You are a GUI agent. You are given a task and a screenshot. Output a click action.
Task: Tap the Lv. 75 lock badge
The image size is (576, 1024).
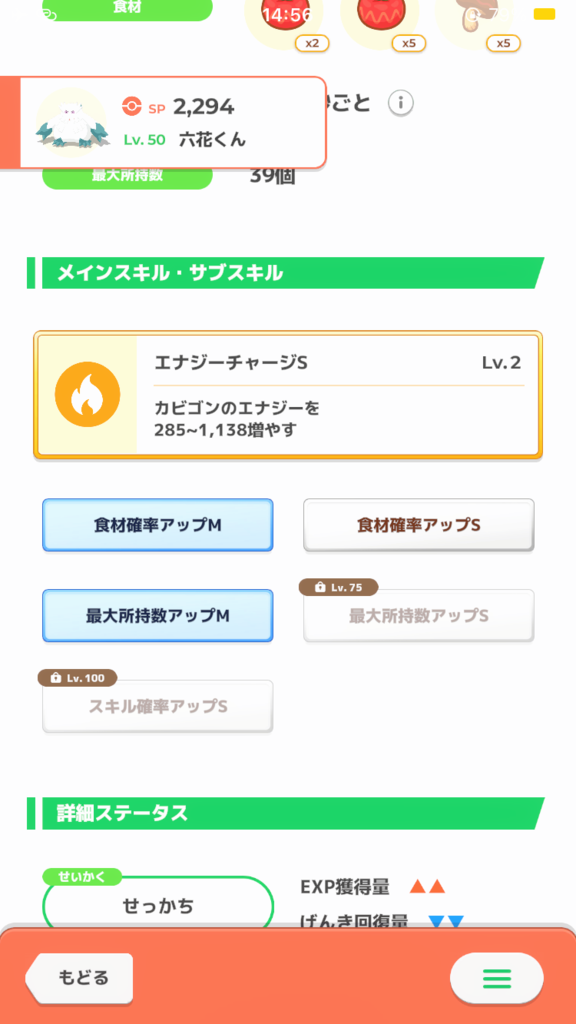tap(338, 588)
